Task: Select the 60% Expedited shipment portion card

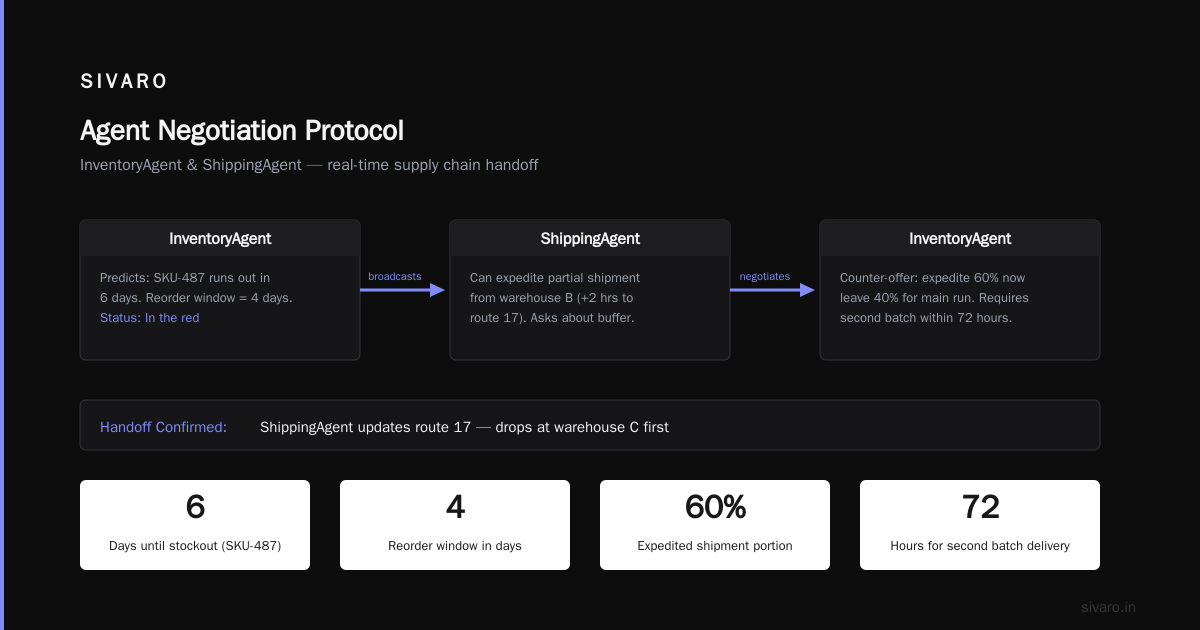Action: (715, 525)
